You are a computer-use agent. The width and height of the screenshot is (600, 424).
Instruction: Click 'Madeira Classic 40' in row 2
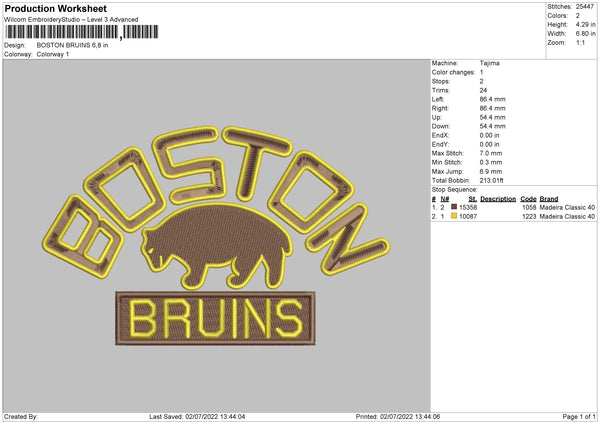click(567, 217)
